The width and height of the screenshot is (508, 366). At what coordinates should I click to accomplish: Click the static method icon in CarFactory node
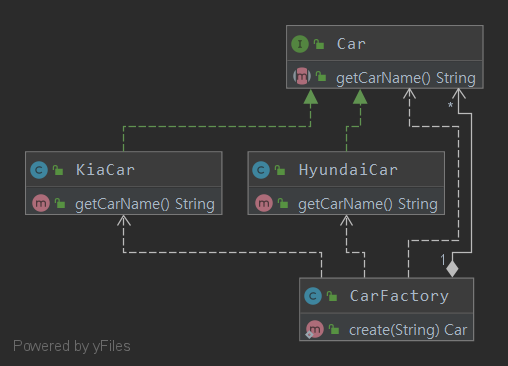pos(314,329)
